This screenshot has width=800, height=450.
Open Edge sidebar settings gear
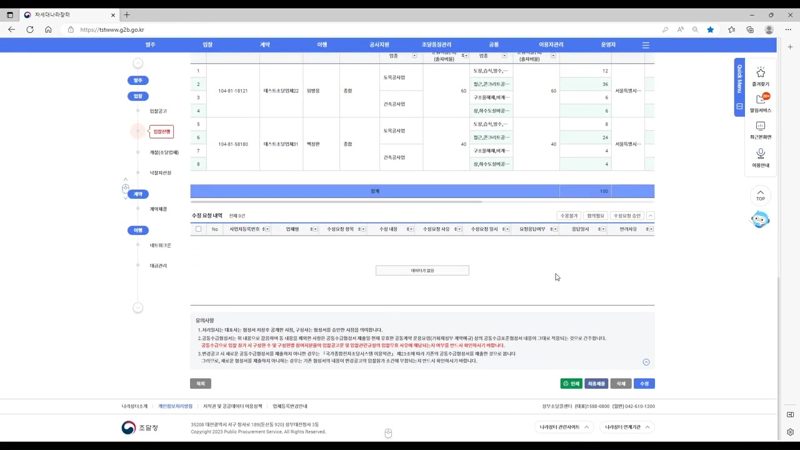(x=790, y=432)
